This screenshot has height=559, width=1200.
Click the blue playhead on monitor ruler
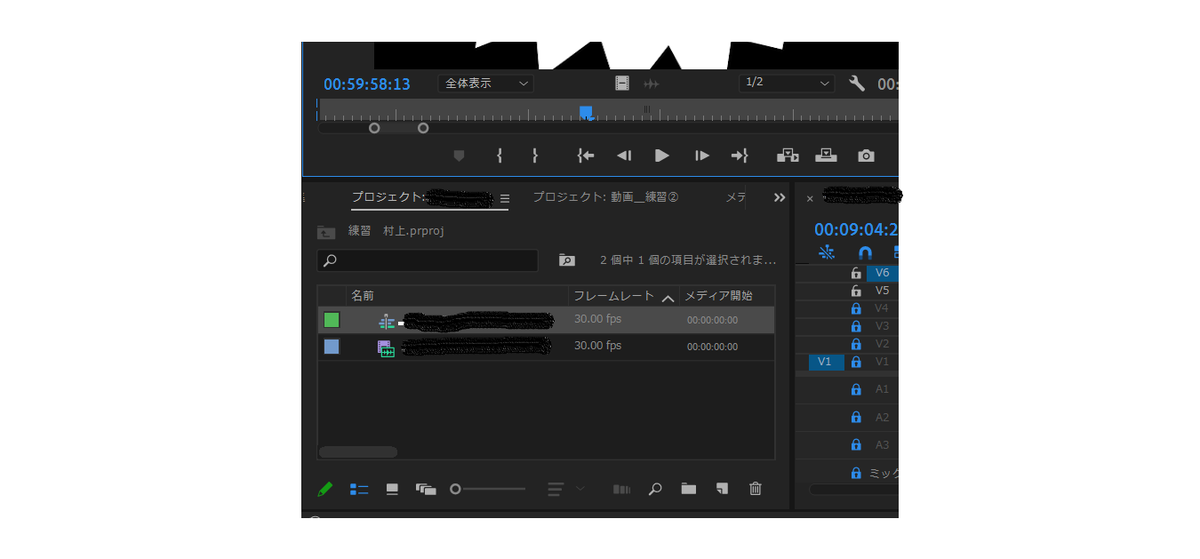[x=586, y=112]
